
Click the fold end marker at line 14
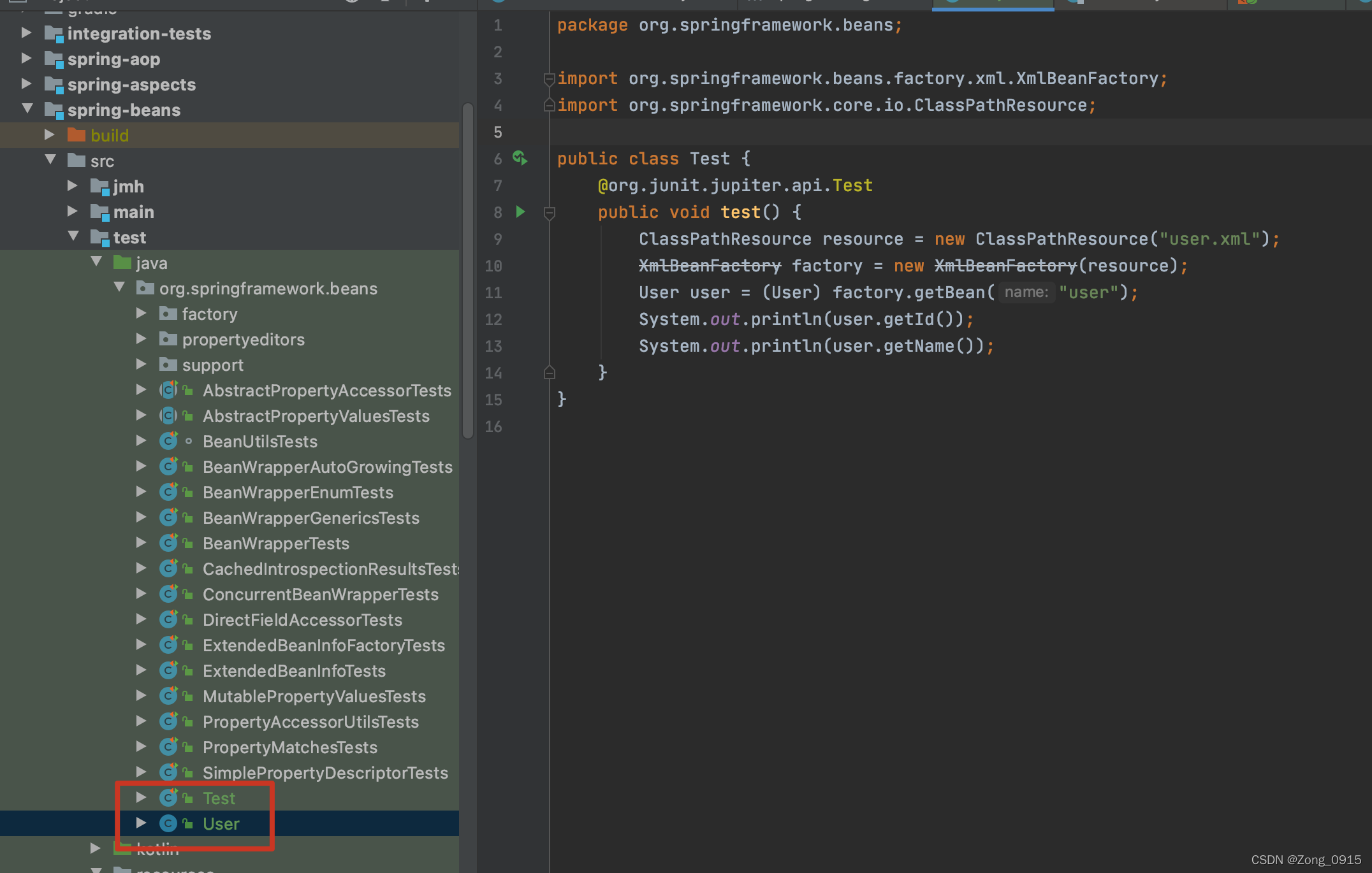tap(549, 372)
